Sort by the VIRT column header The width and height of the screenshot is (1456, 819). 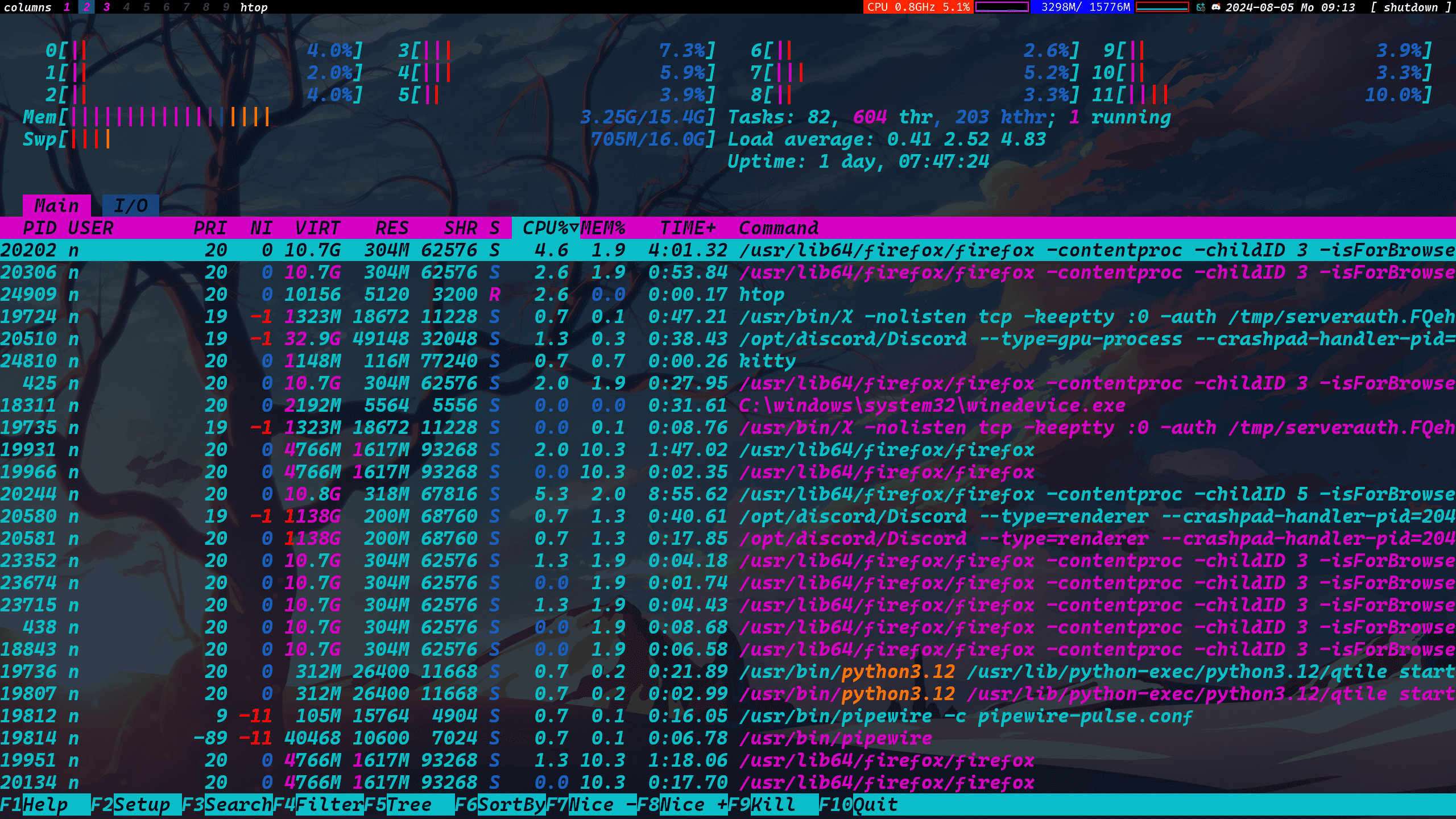tap(318, 228)
